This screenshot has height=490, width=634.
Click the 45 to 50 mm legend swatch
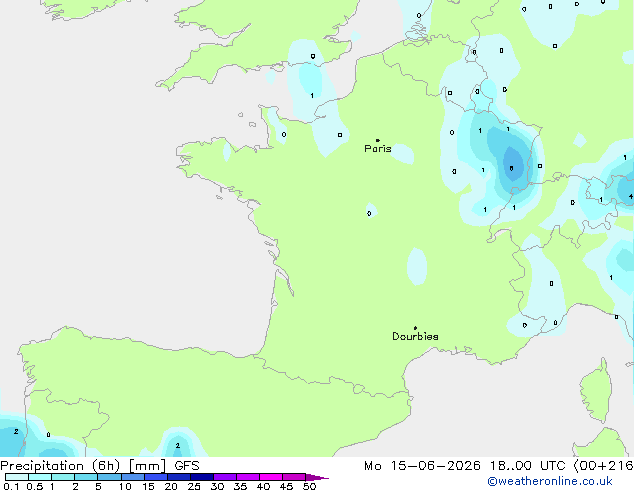[x=294, y=477]
